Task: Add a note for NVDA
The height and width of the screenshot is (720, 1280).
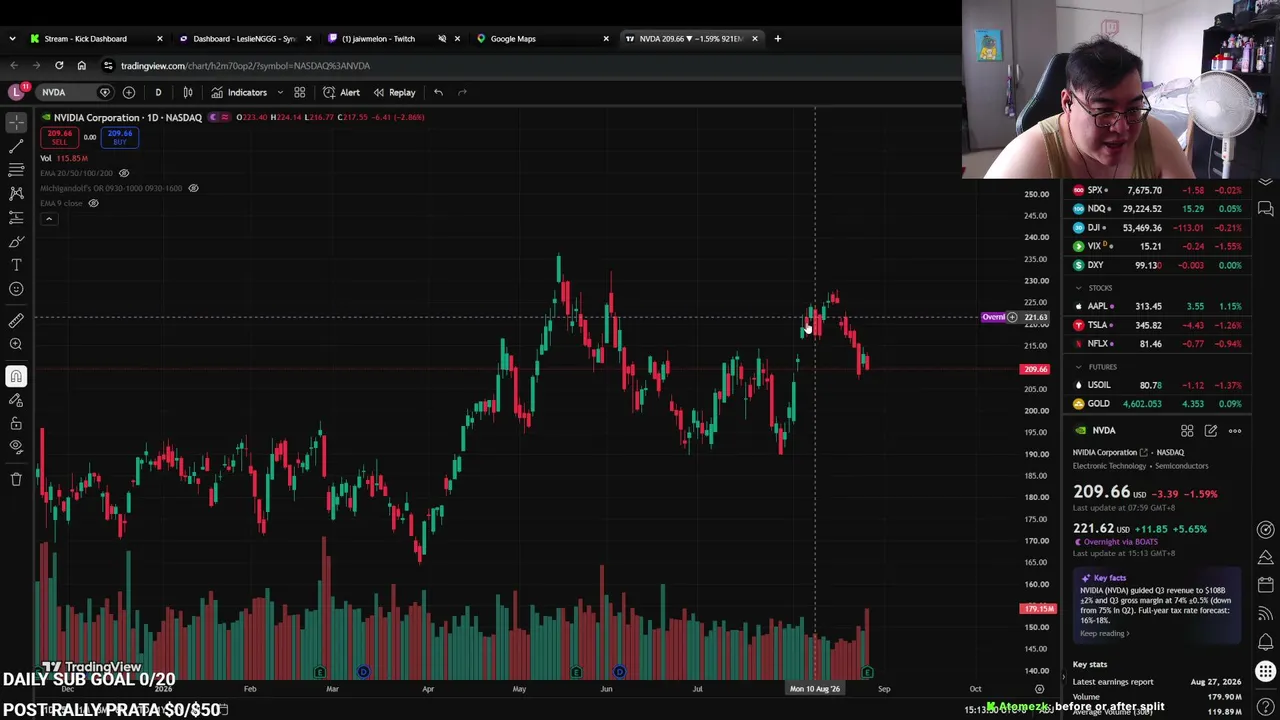Action: coord(1211,431)
